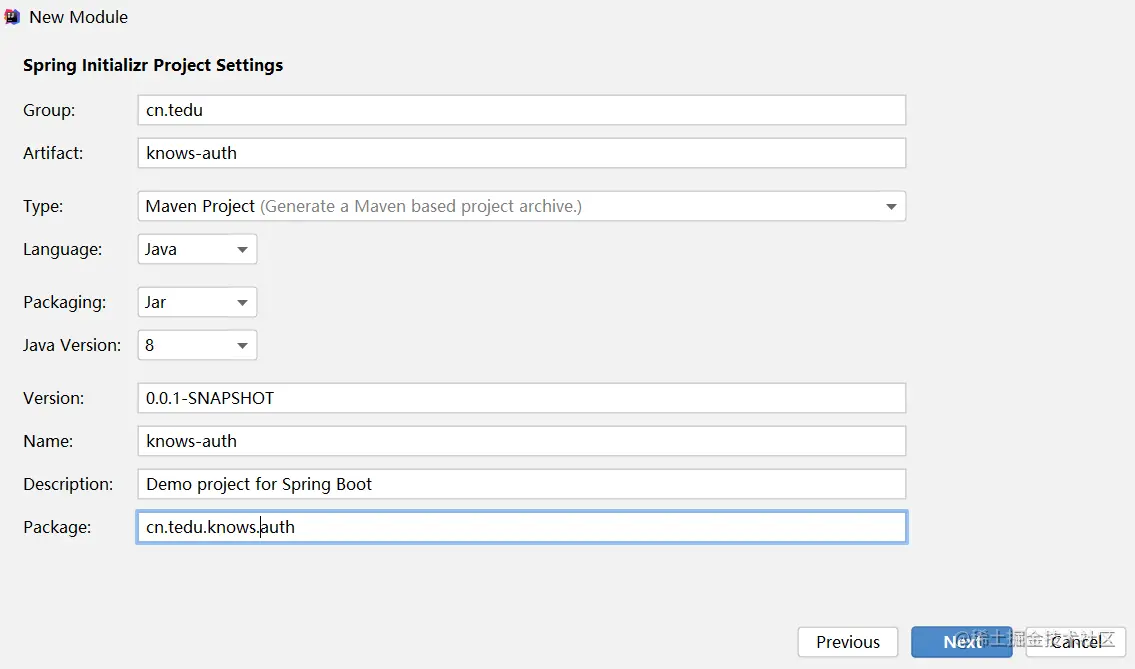1135x669 pixels.
Task: Select the Version field showing 0.0.1-SNAPSHOT
Action: [520, 398]
